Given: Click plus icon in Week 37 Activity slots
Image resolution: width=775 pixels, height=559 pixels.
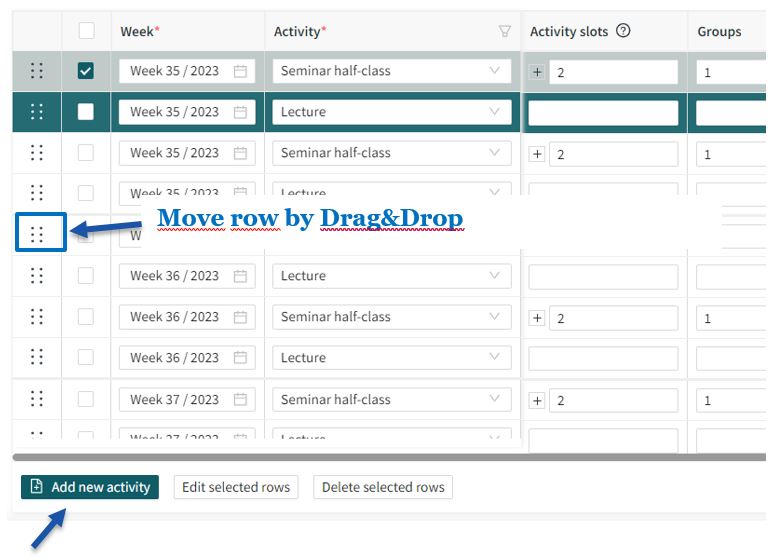Looking at the screenshot, I should tap(537, 400).
